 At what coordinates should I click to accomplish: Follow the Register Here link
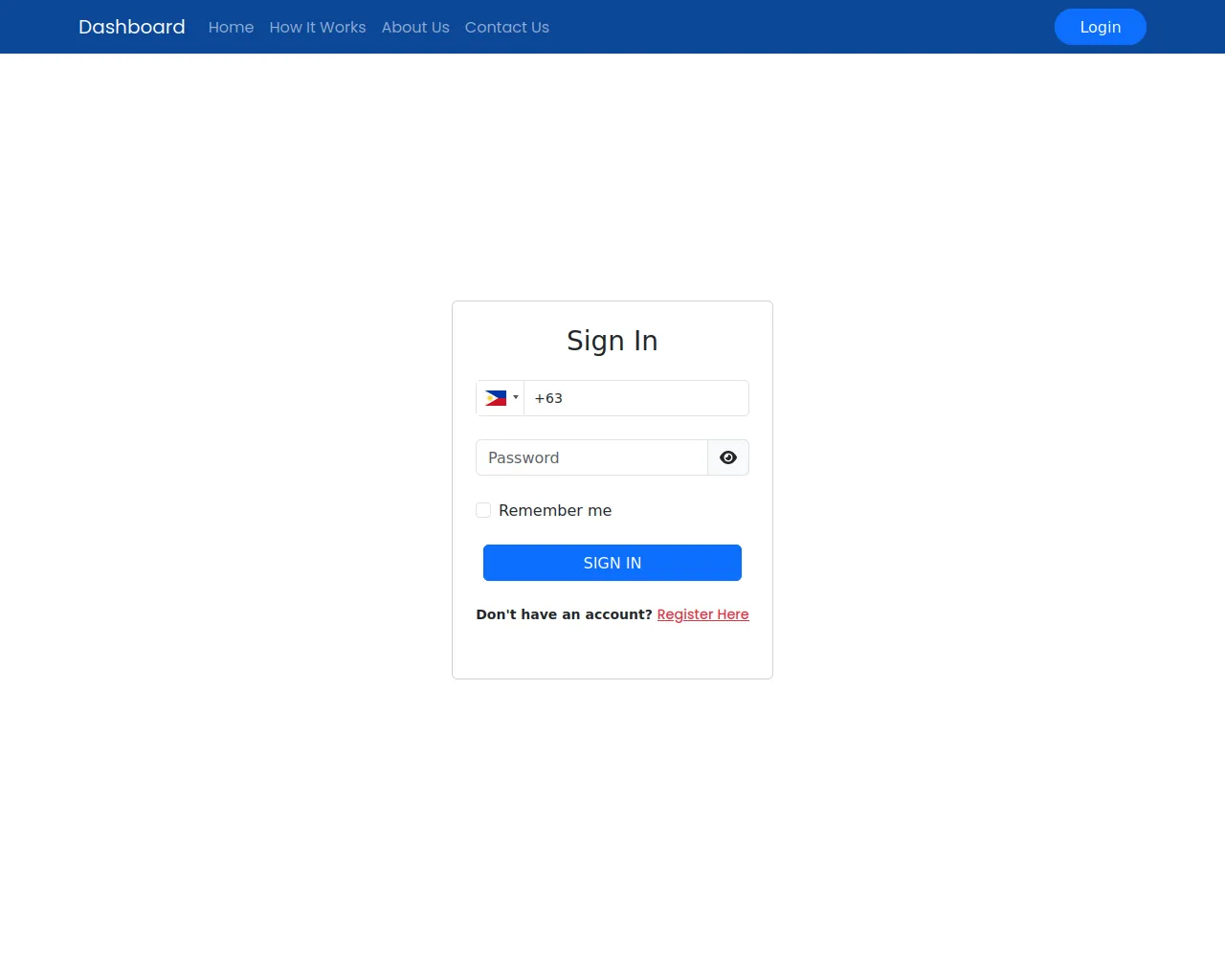pos(703,614)
